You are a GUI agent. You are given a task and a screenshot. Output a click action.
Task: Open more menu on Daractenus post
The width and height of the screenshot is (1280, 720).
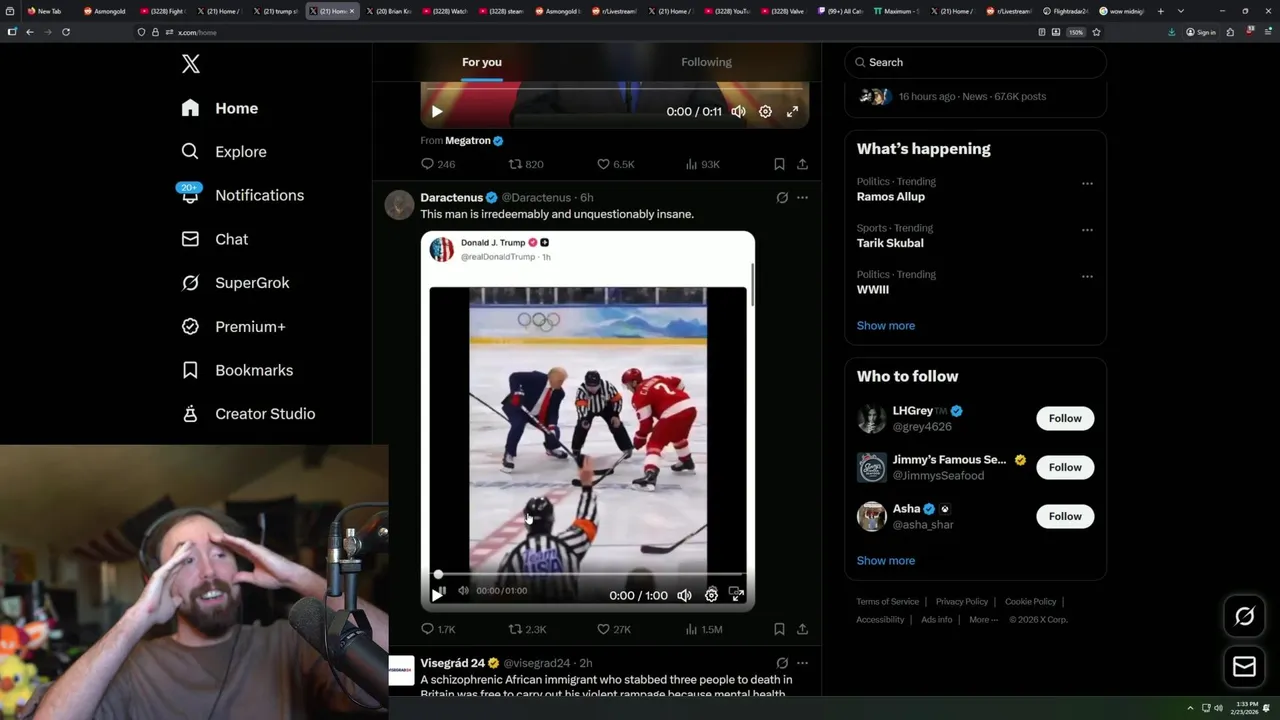(x=802, y=198)
